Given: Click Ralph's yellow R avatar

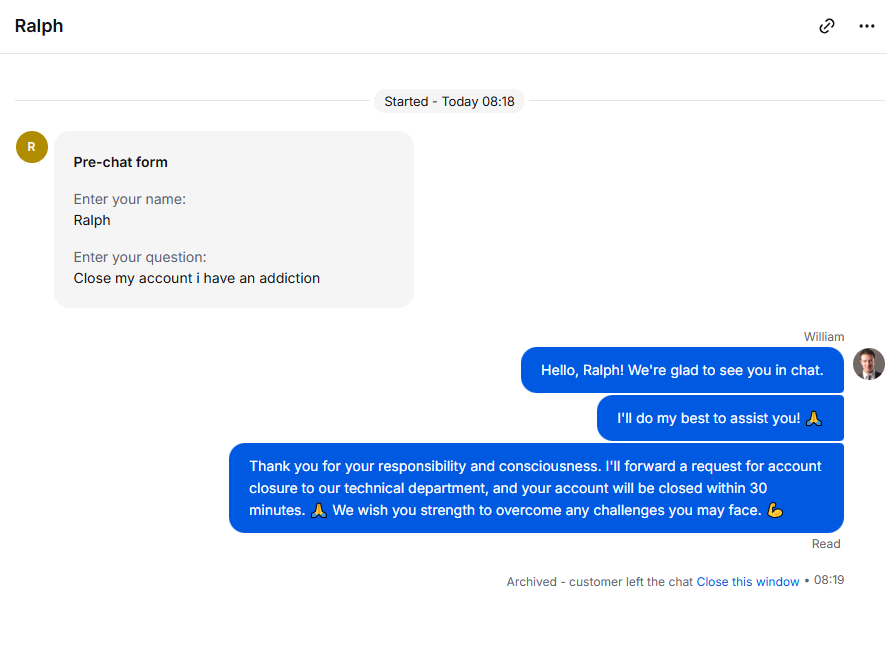Looking at the screenshot, I should pyautogui.click(x=32, y=147).
